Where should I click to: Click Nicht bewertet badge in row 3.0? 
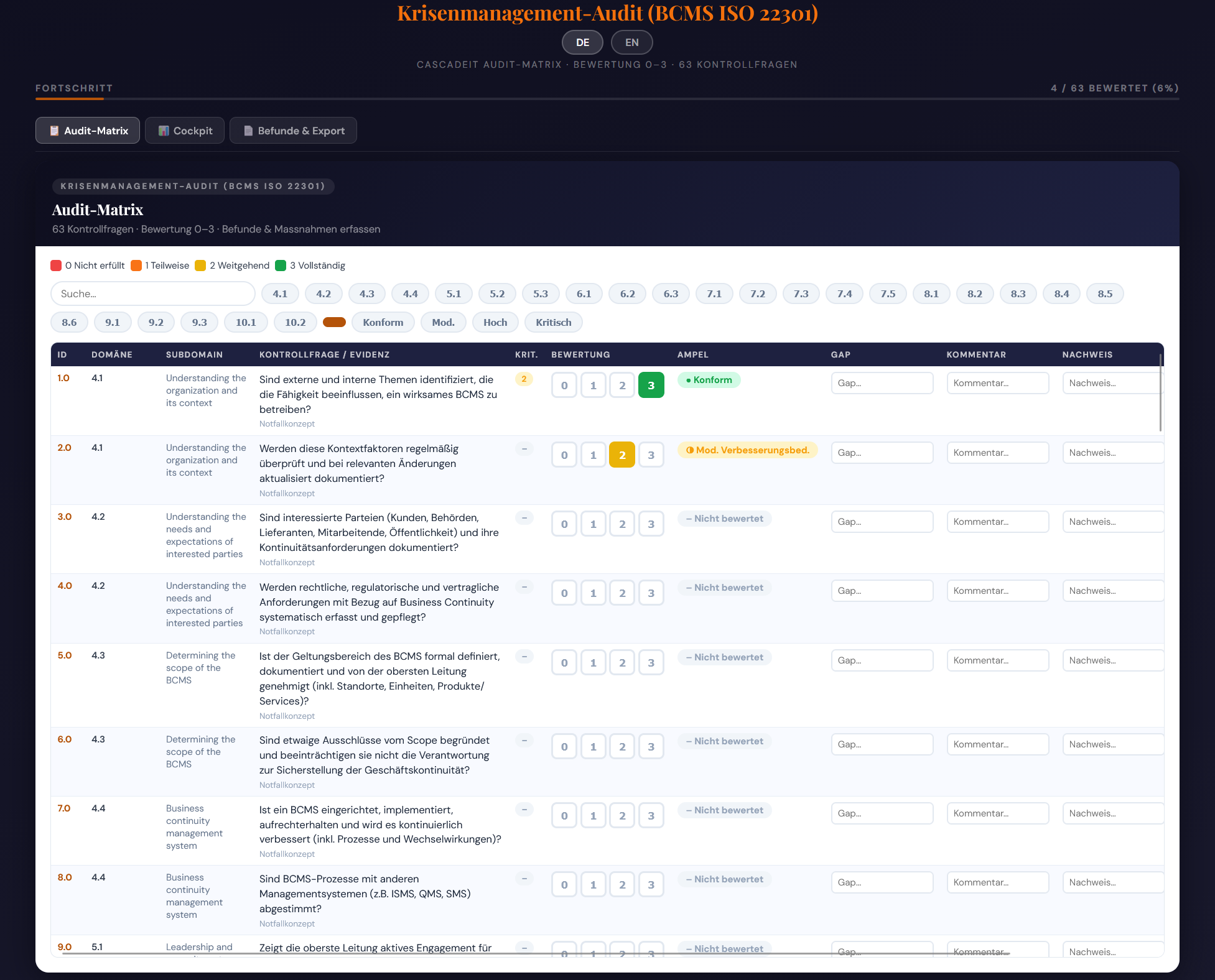tap(724, 519)
